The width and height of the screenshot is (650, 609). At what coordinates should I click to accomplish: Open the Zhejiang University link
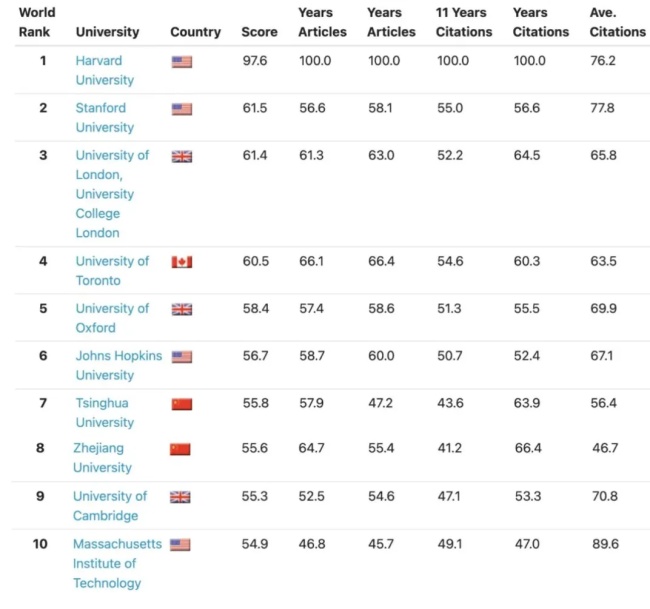pyautogui.click(x=102, y=458)
